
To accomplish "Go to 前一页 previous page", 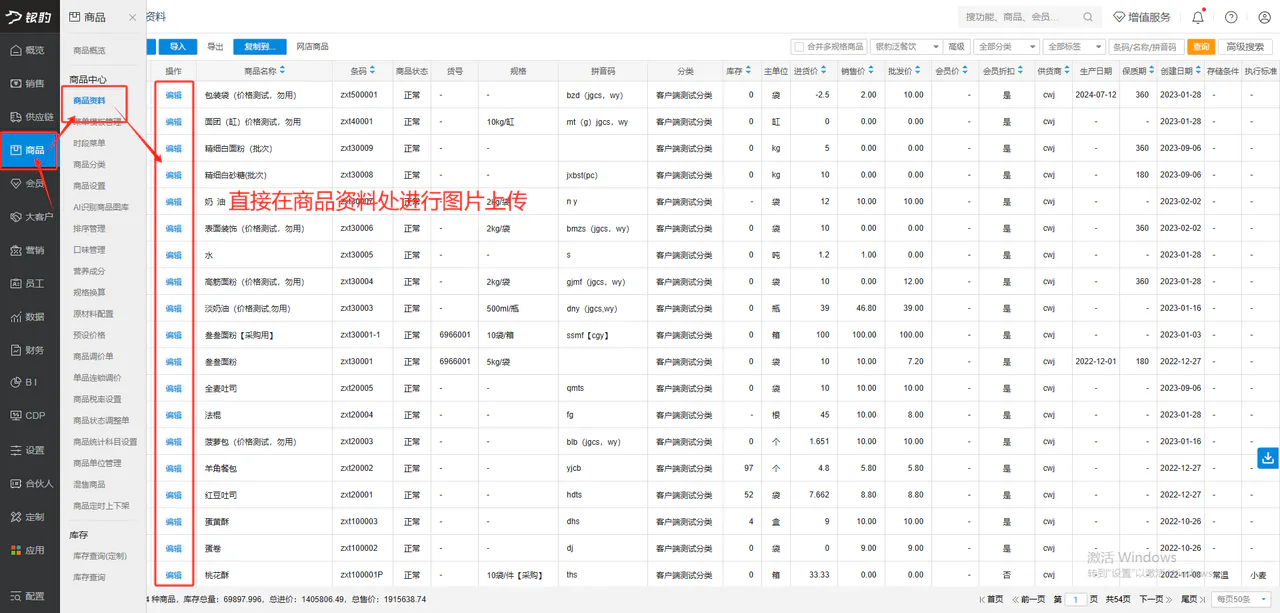I will (1029, 599).
